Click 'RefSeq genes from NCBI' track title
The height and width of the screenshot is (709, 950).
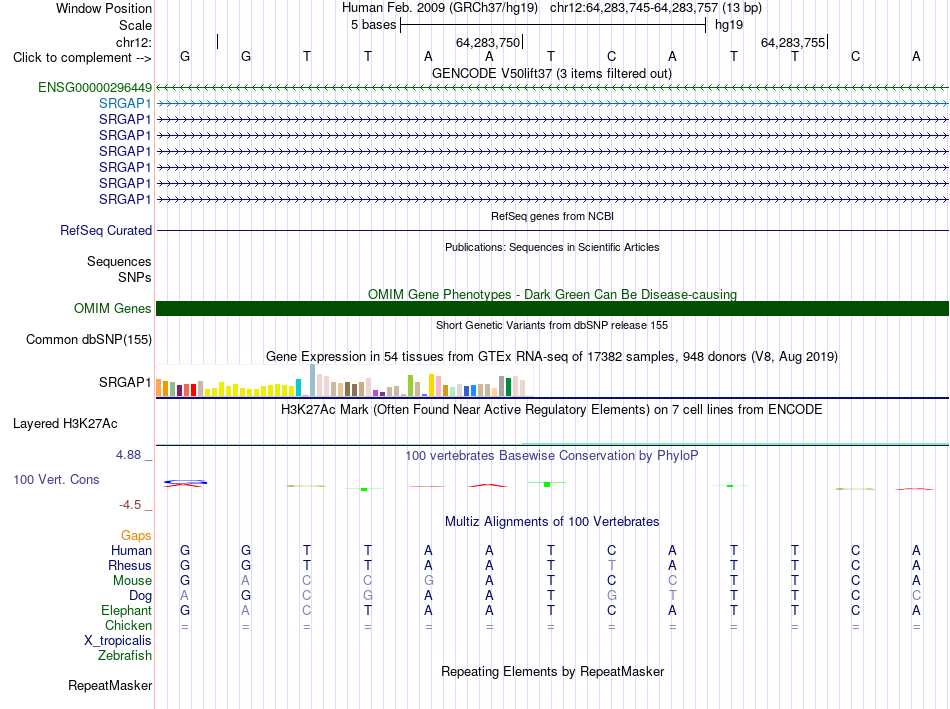[552, 216]
